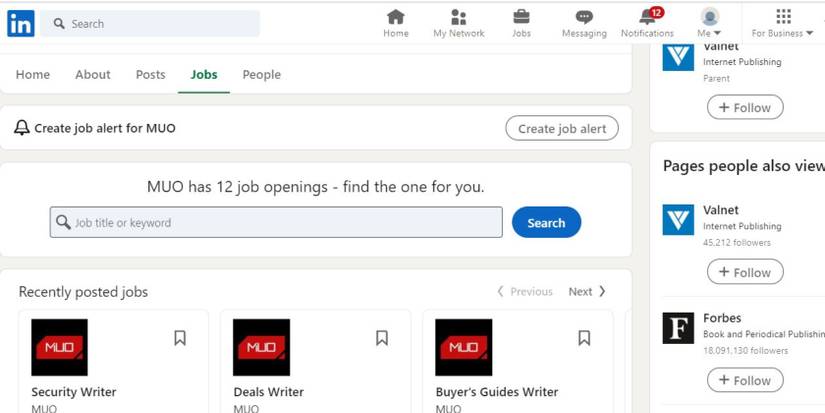Open the Messaging chat icon
The height and width of the screenshot is (413, 825).
(x=584, y=17)
